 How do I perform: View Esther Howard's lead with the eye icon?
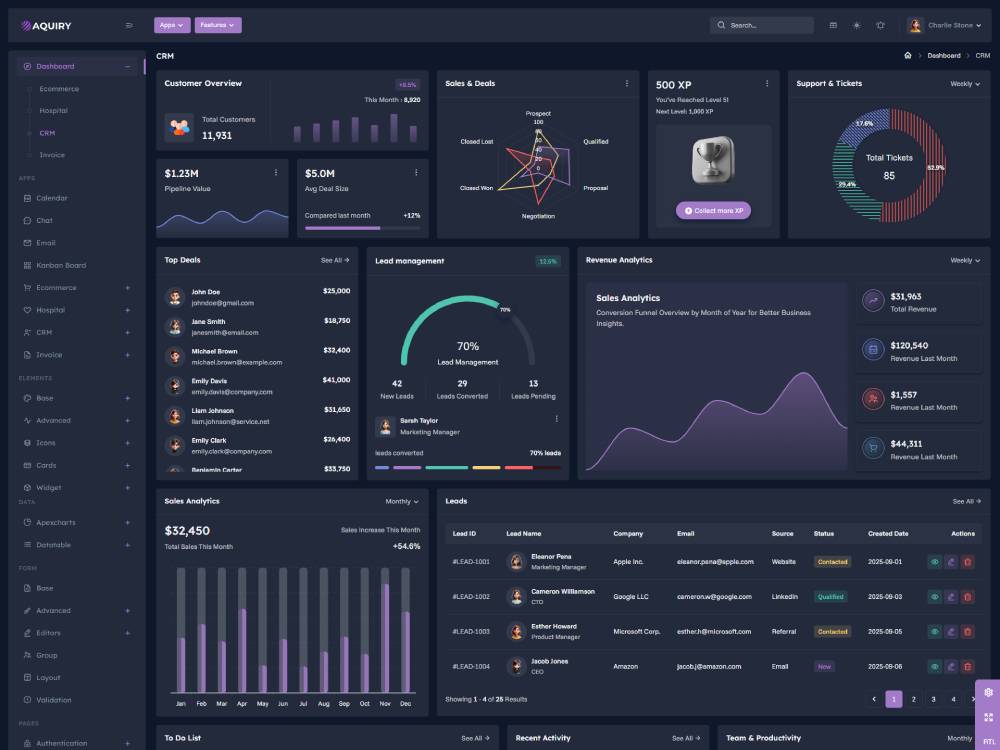(x=935, y=632)
